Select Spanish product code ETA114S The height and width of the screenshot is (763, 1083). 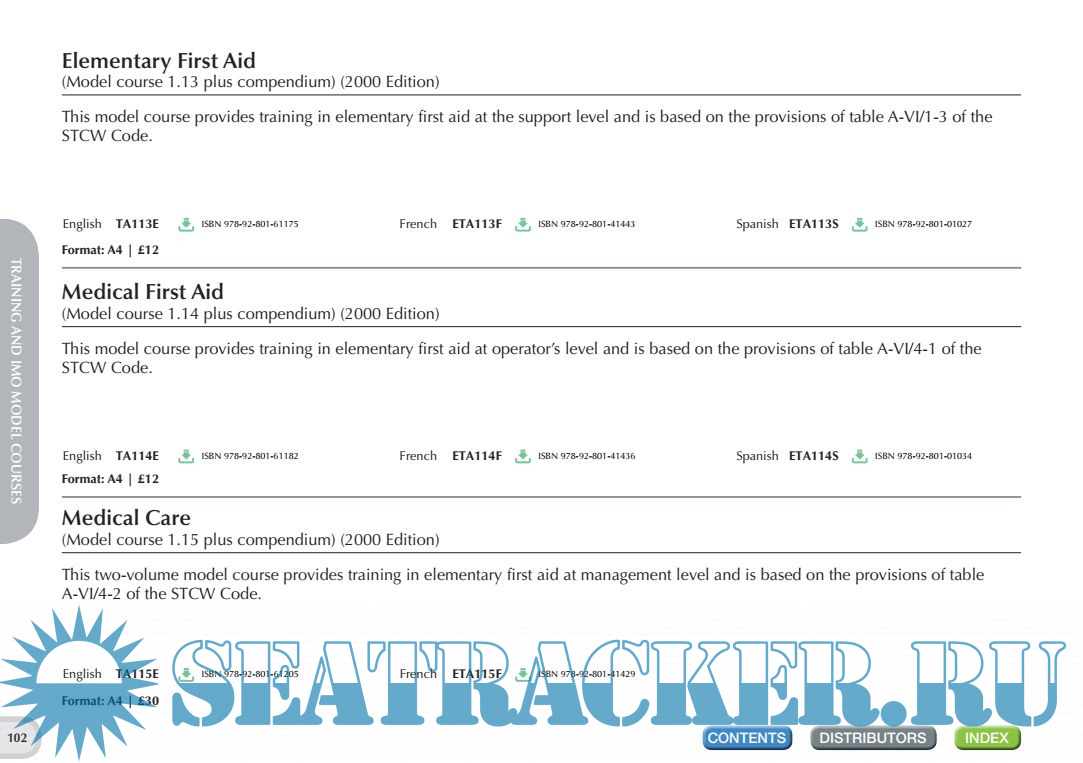coord(813,456)
